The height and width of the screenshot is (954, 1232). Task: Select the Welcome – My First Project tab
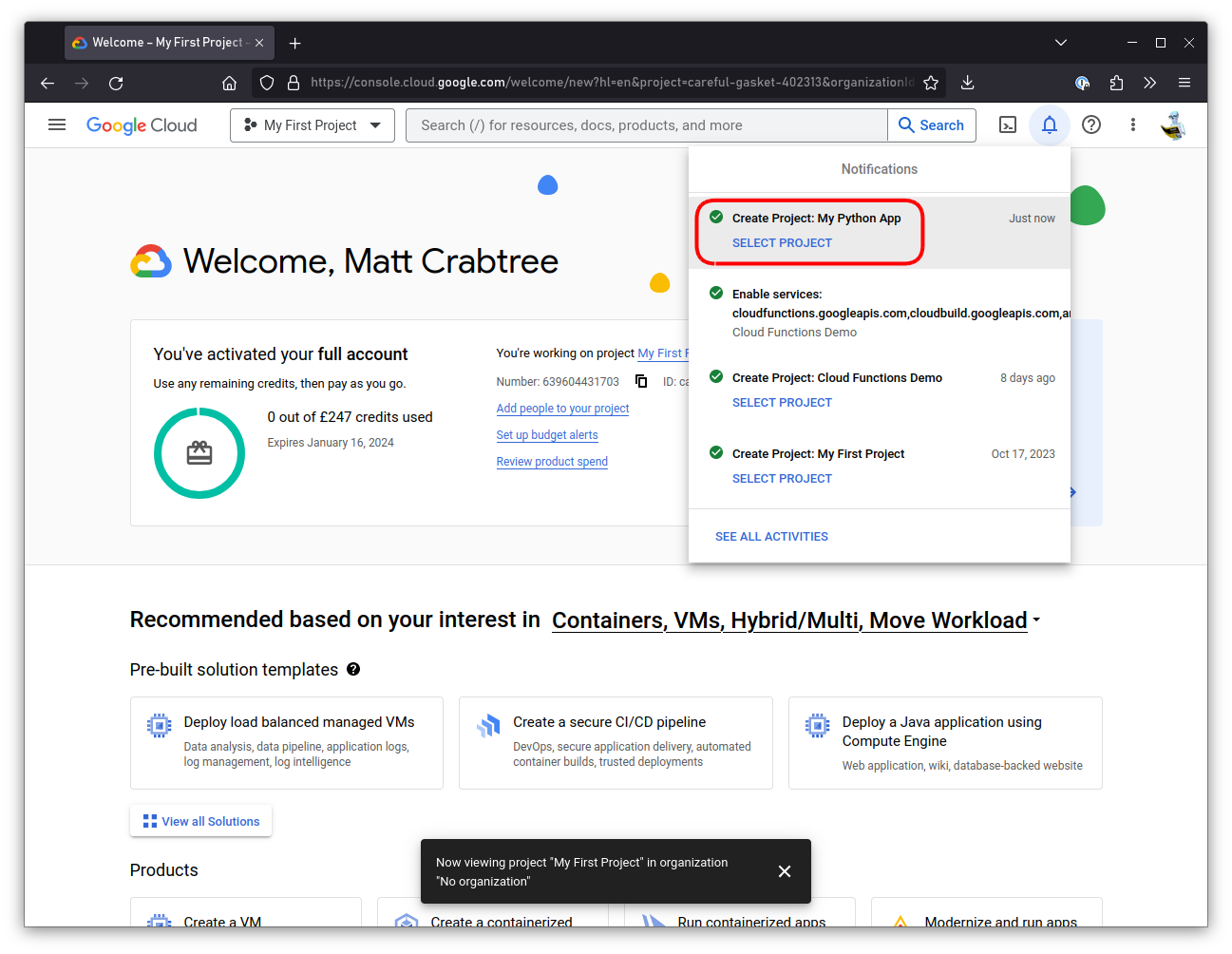tap(169, 43)
